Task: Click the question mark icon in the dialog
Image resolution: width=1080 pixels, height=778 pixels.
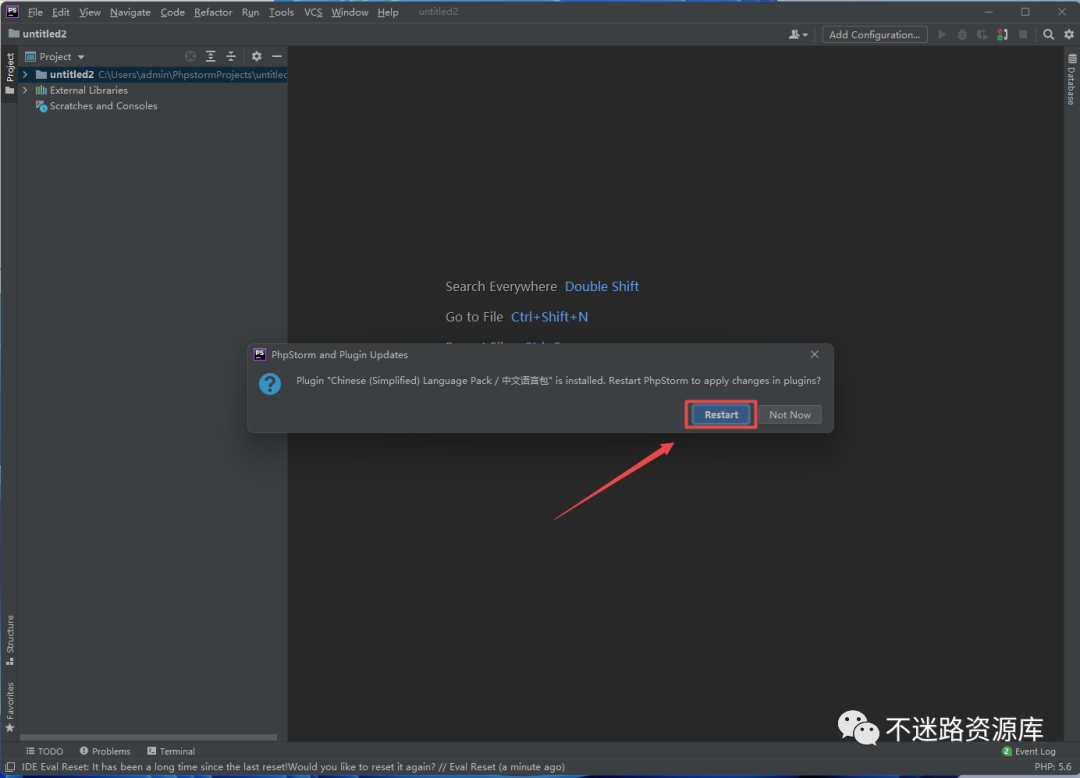Action: tap(269, 383)
